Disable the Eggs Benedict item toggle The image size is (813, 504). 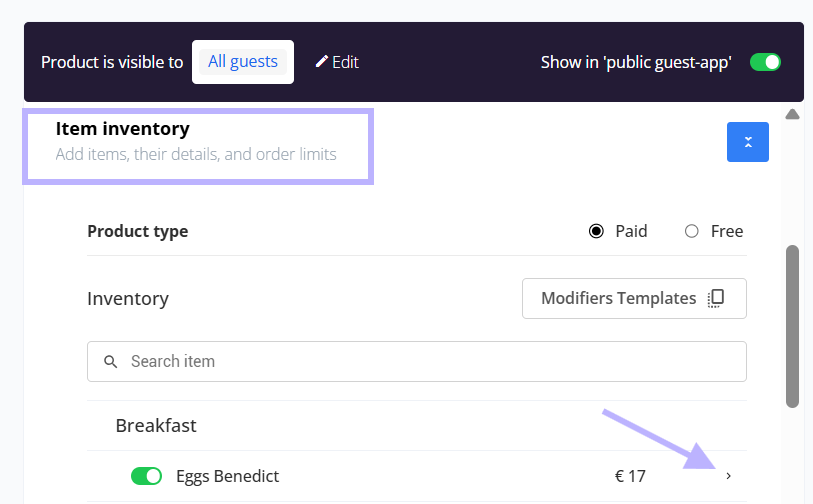tap(146, 475)
